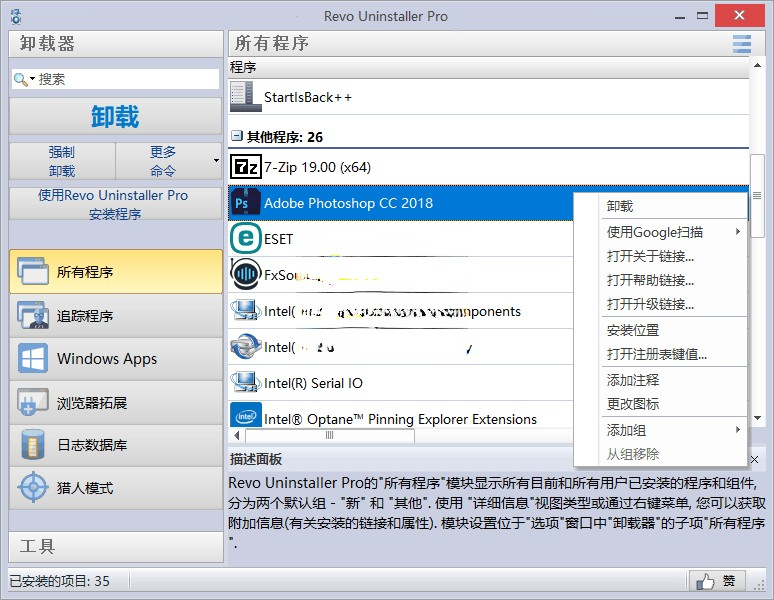Select the Intel(R) Serial IO row
The height and width of the screenshot is (600, 774).
pos(401,382)
